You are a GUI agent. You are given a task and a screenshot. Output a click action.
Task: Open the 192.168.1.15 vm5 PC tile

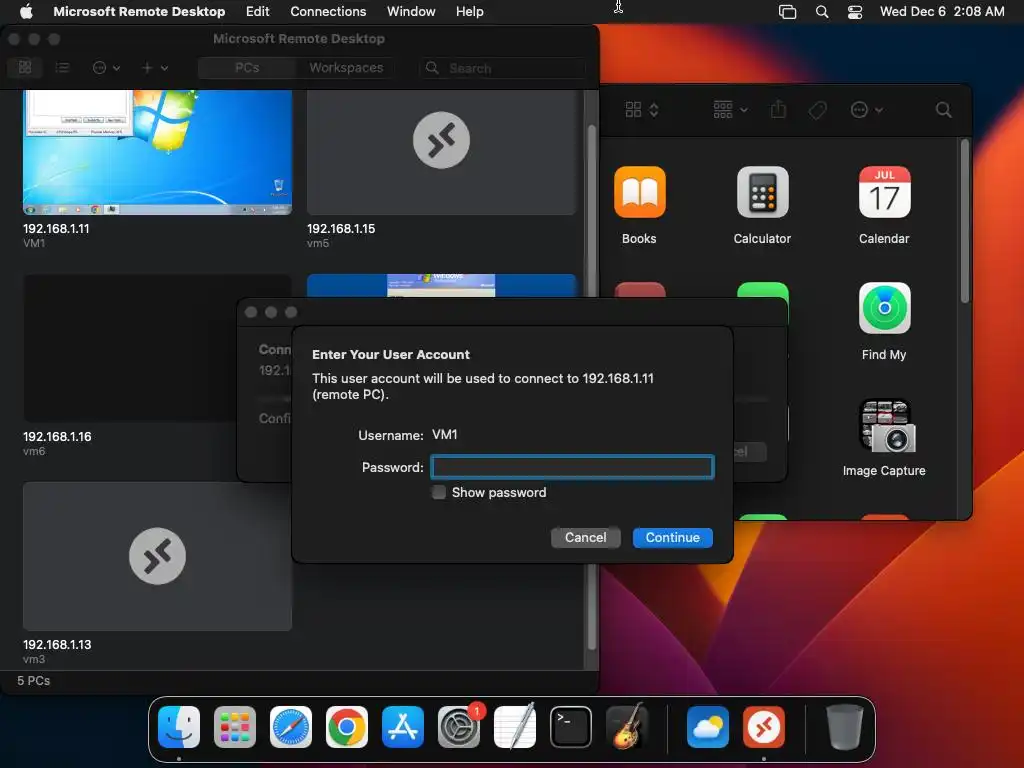(x=441, y=152)
